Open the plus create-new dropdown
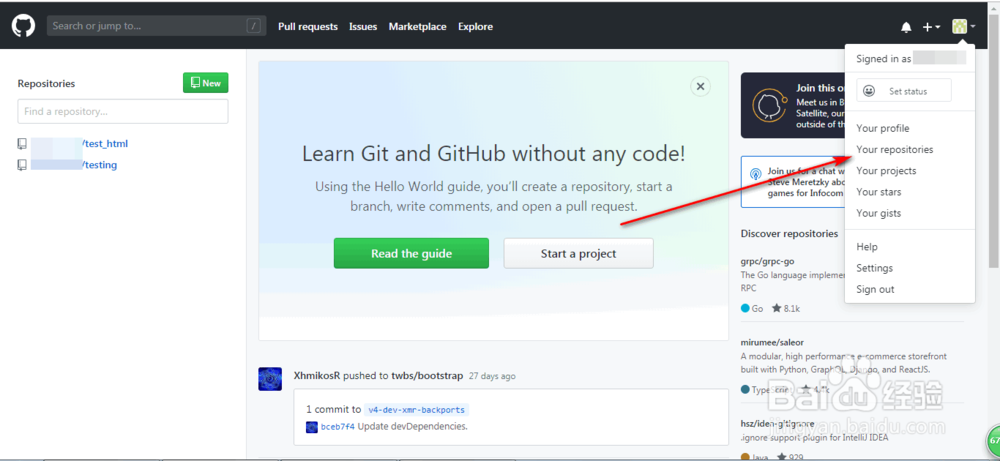The image size is (1000, 461). [x=930, y=27]
